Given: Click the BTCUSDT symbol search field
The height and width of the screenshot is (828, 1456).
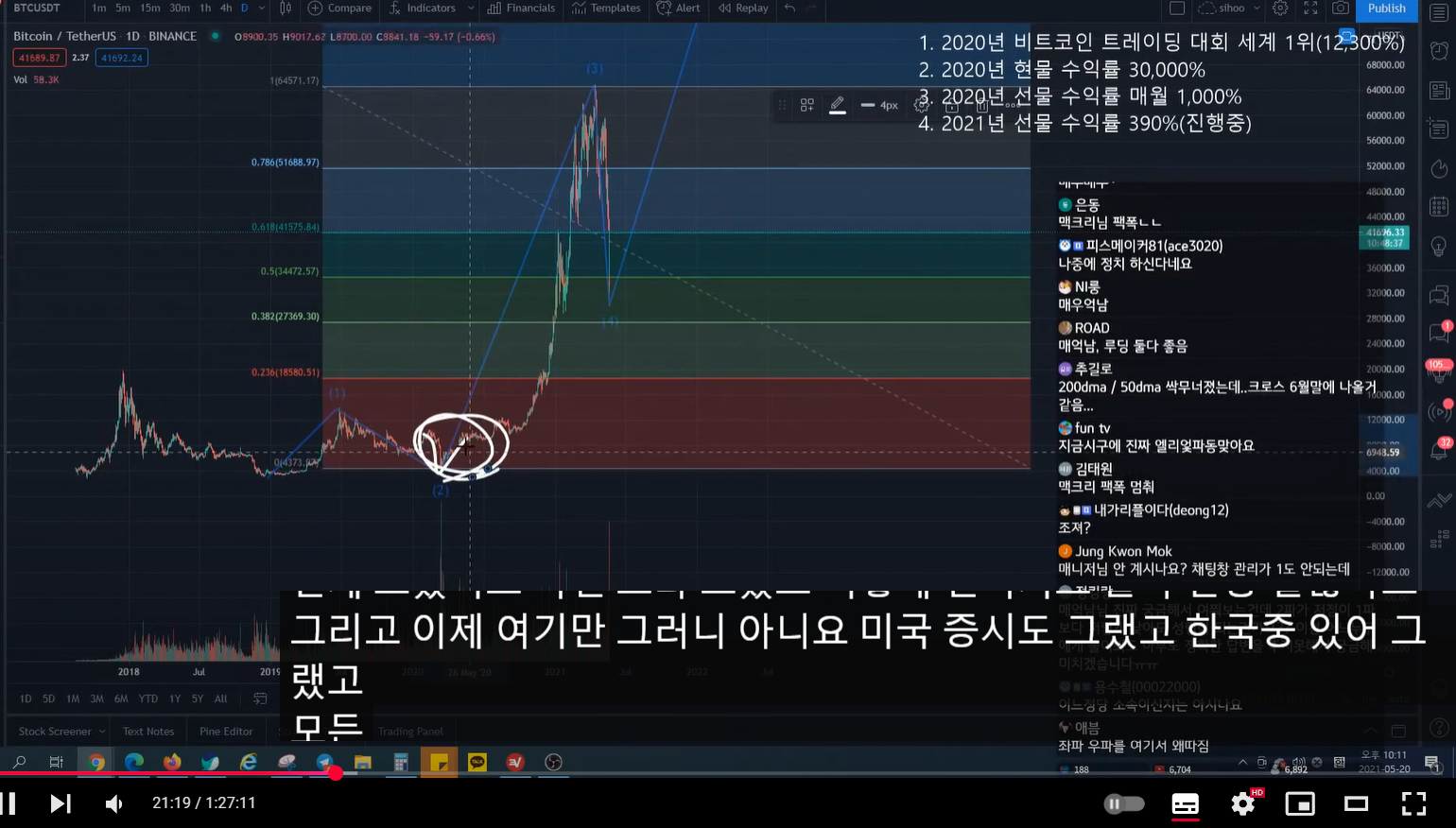Looking at the screenshot, I should 38,9.
